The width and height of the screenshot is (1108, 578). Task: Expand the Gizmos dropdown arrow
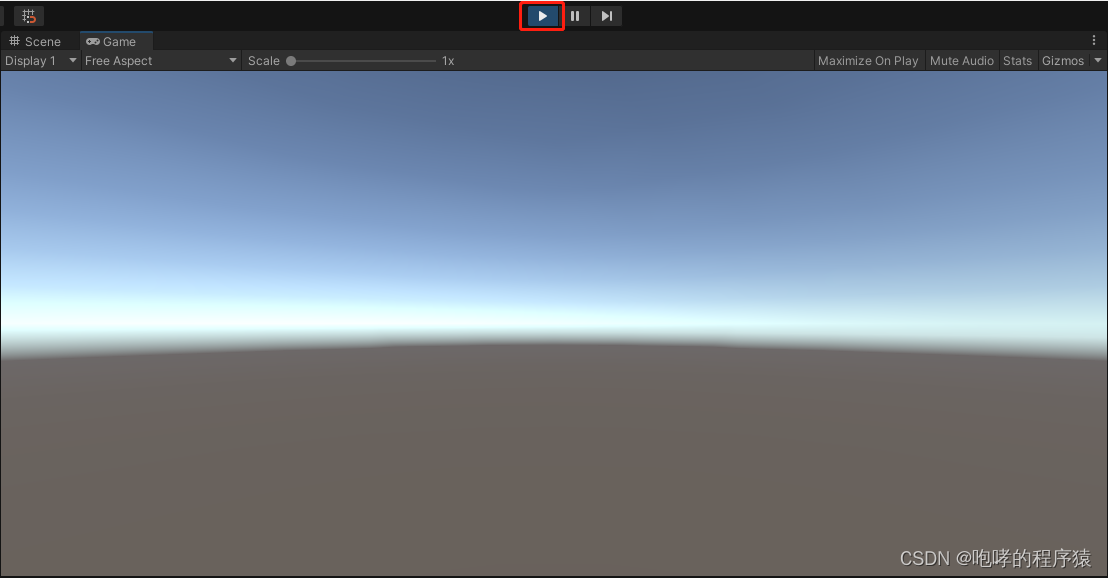[1097, 61]
